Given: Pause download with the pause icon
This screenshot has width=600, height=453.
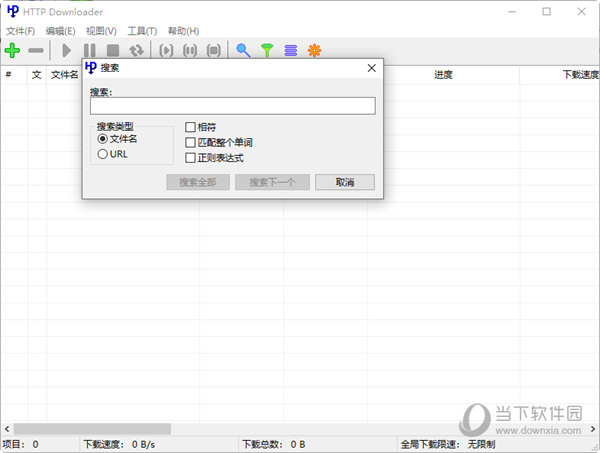Looking at the screenshot, I should tap(90, 51).
